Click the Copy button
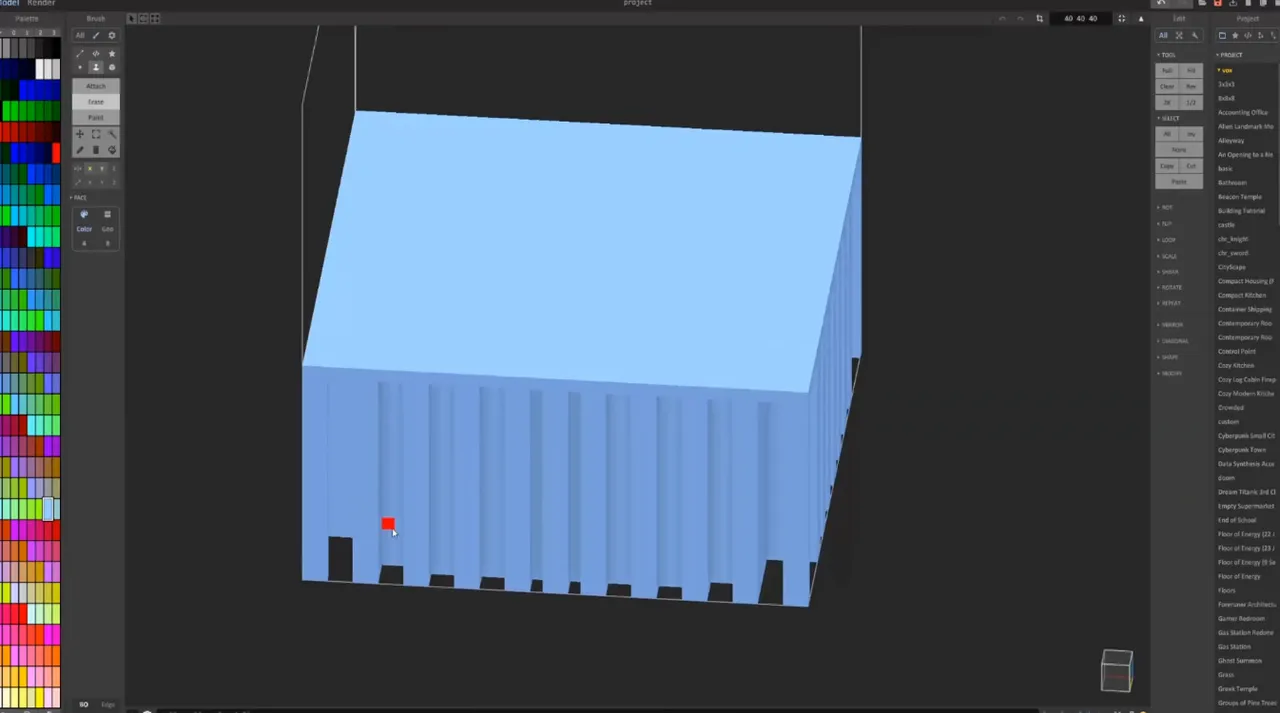 (x=1167, y=166)
